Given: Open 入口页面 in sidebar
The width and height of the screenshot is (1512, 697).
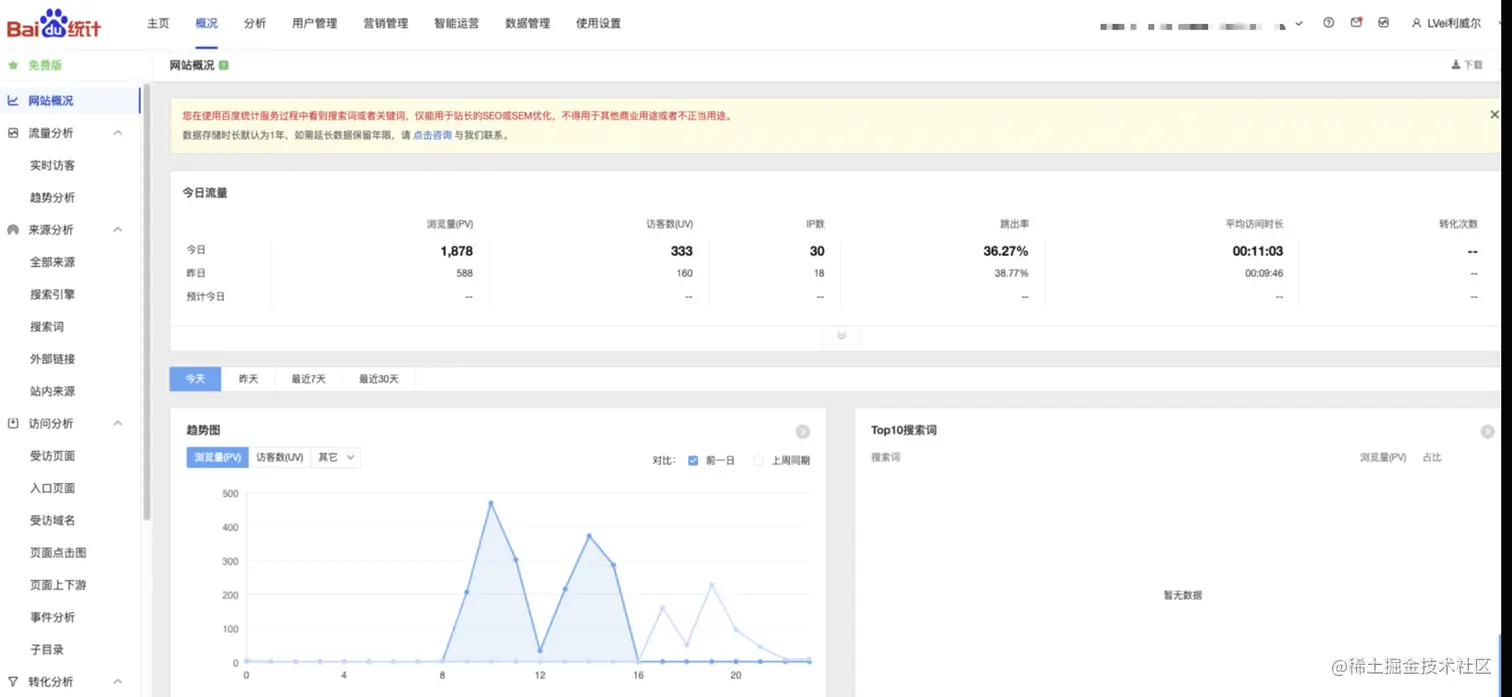Looking at the screenshot, I should pyautogui.click(x=53, y=489).
